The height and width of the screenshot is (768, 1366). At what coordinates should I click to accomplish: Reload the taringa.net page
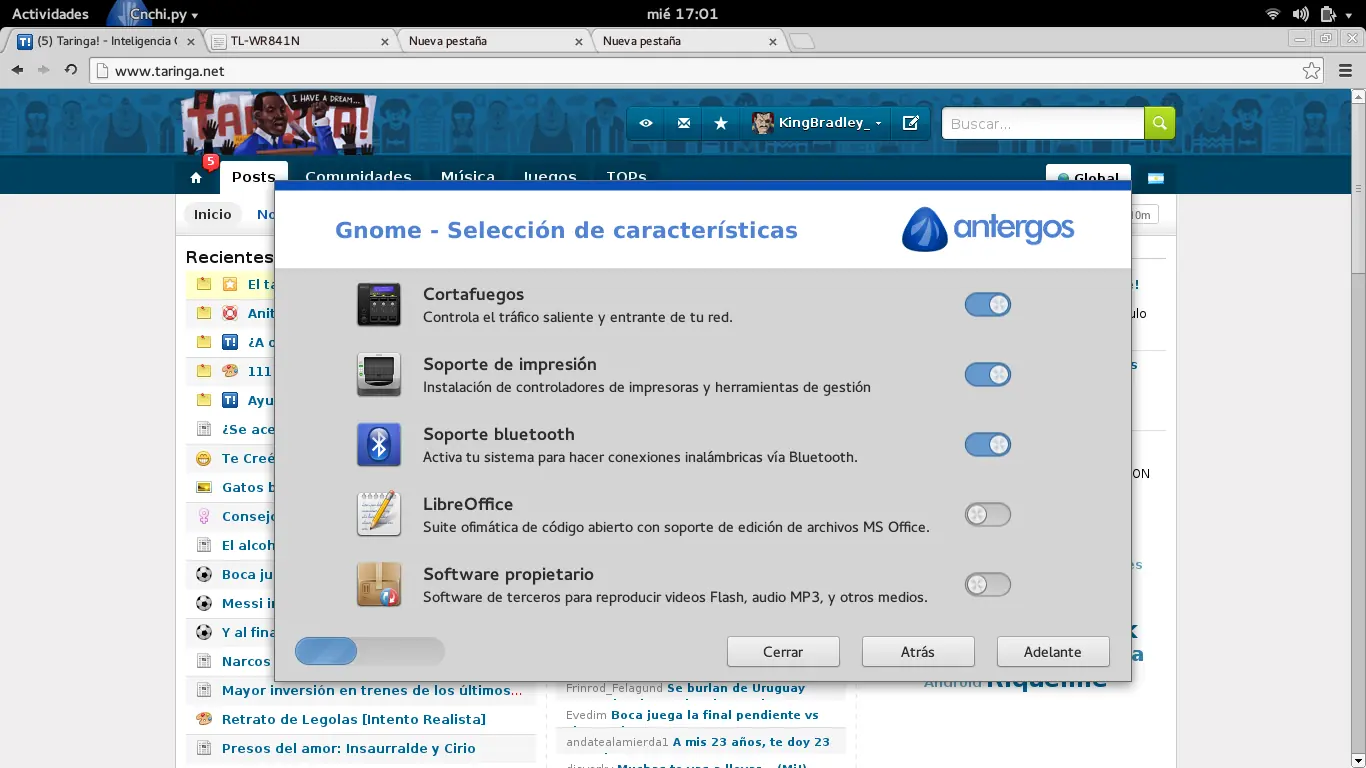[x=70, y=70]
